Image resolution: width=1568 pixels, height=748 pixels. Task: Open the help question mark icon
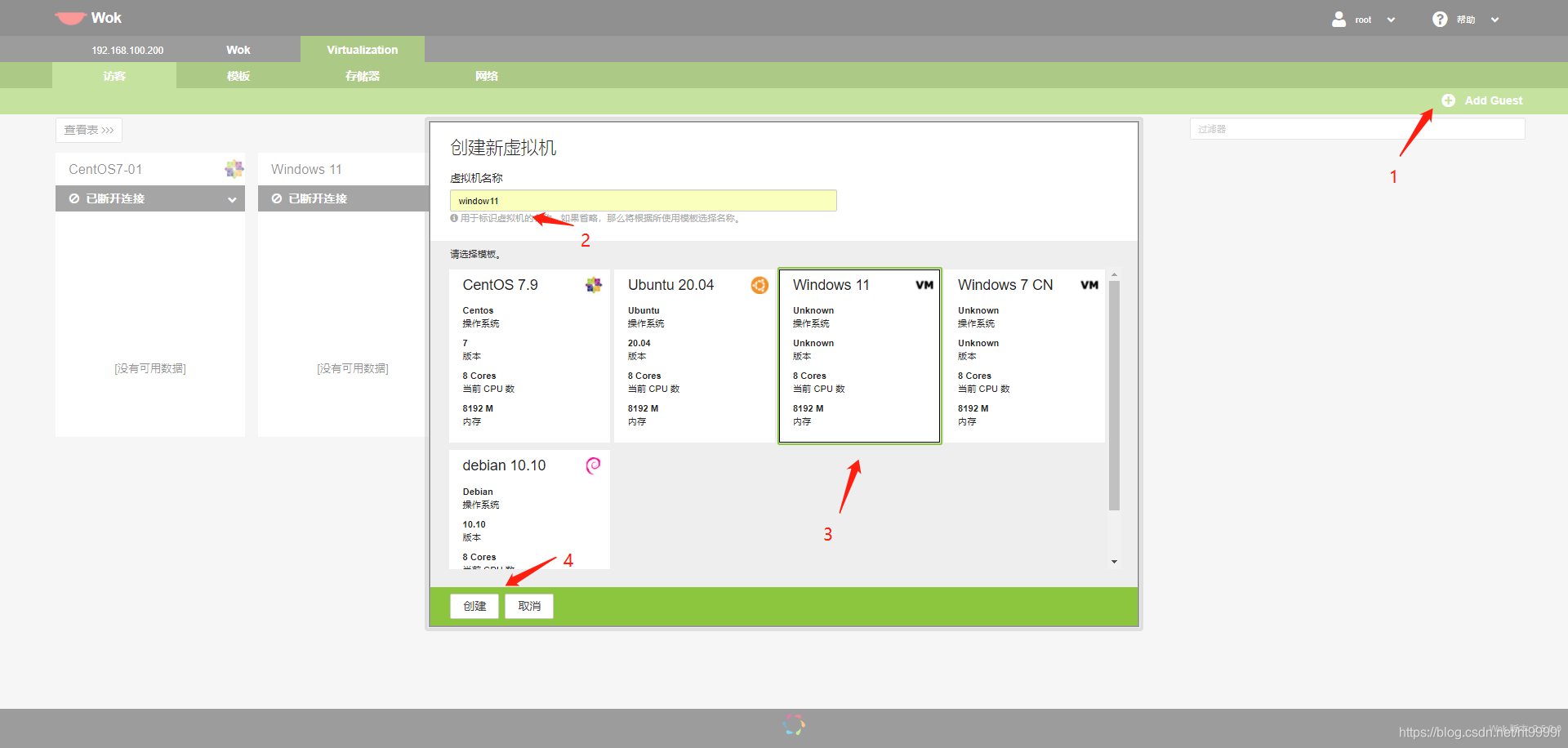1440,19
